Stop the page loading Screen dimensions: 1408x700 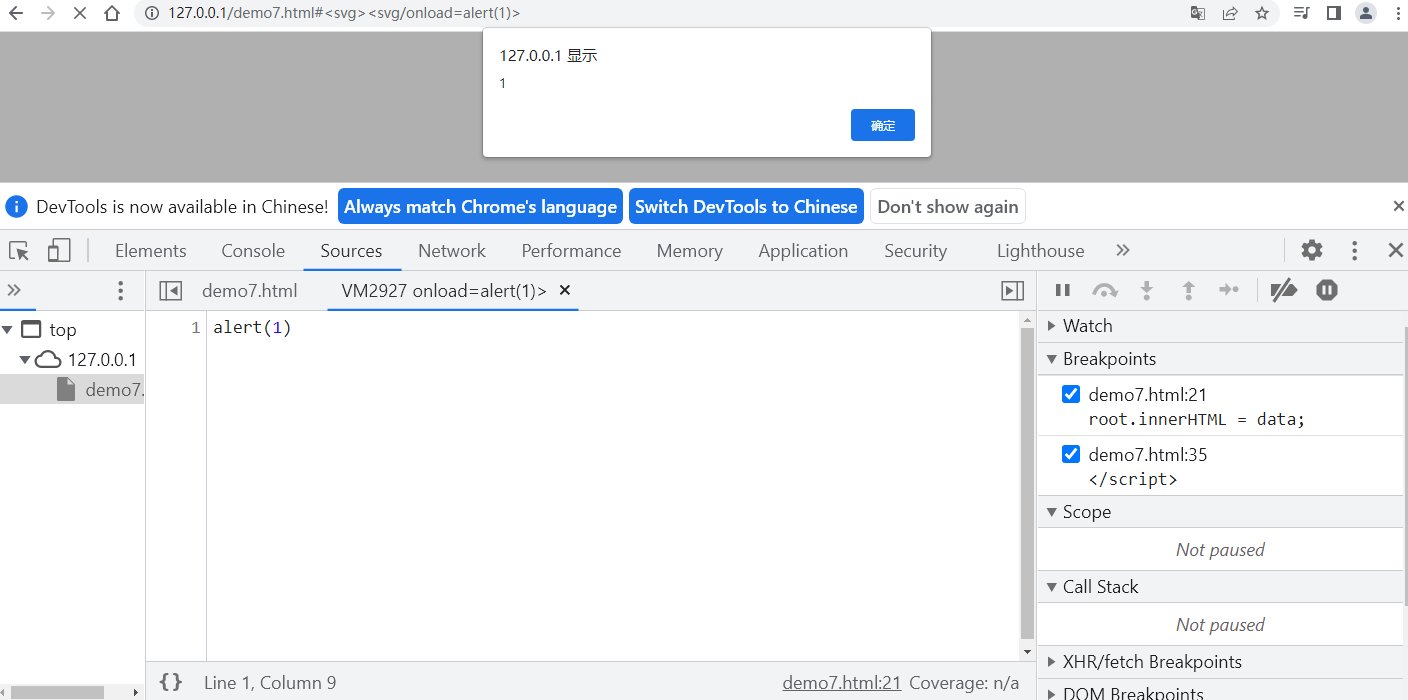pos(80,14)
